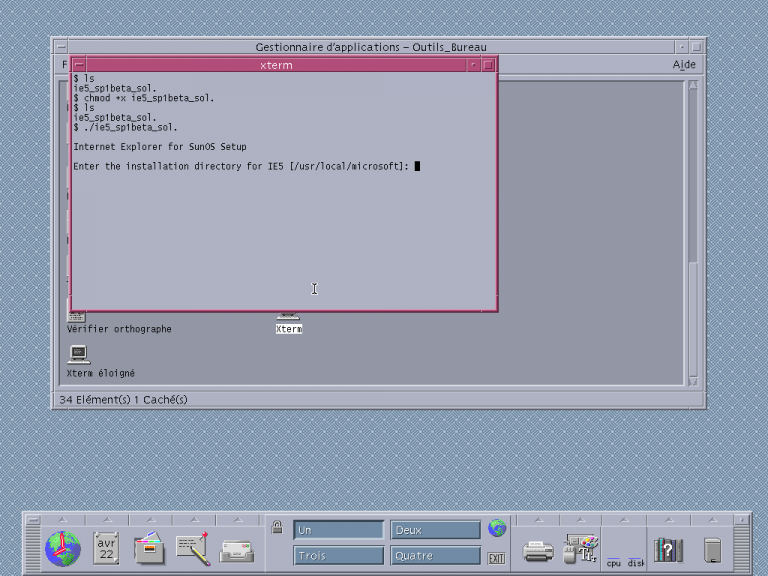This screenshot has width=768, height=576.
Task: Click the front panel left move handle
Action: (x=32, y=548)
